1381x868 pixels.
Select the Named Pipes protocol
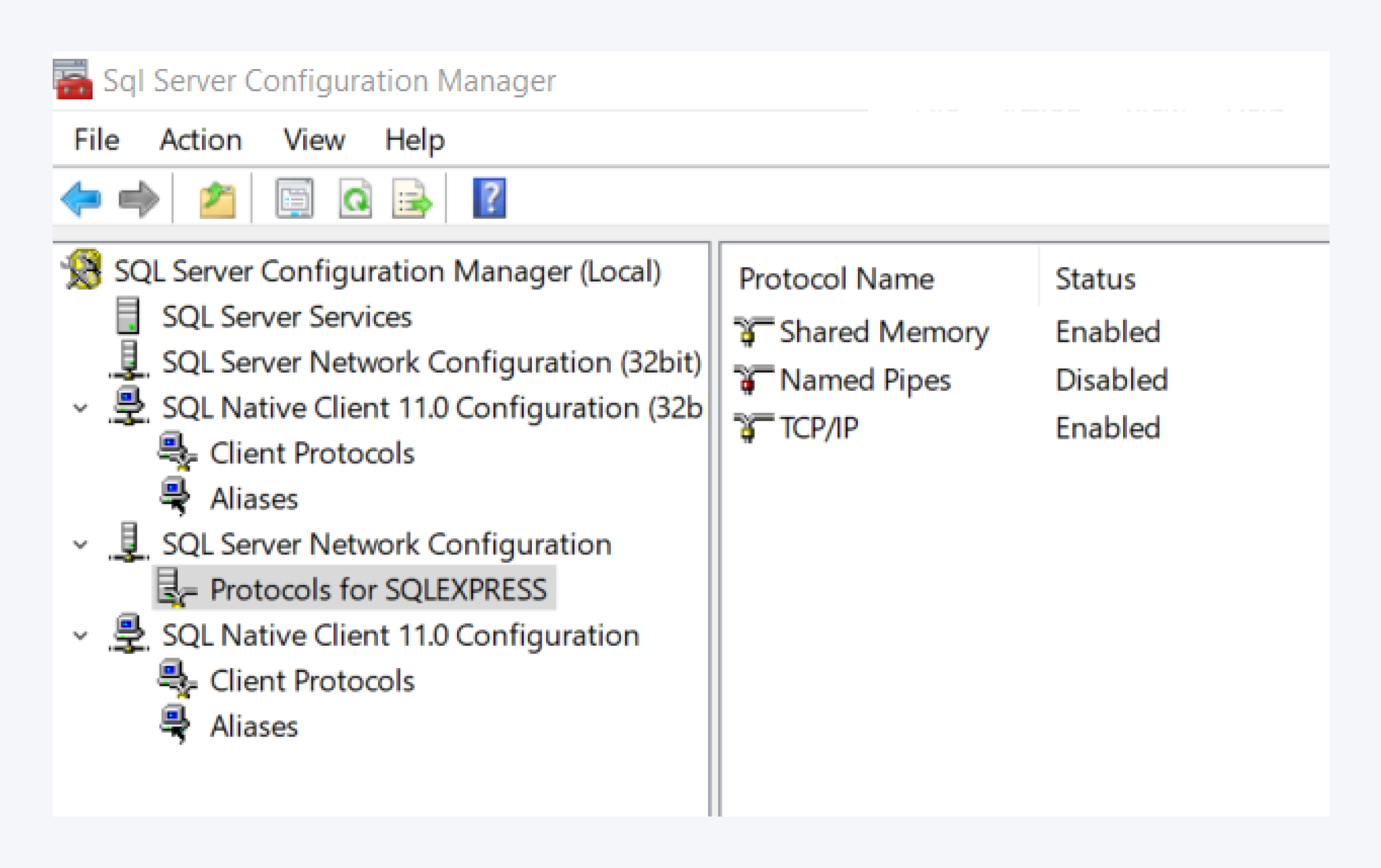click(864, 379)
